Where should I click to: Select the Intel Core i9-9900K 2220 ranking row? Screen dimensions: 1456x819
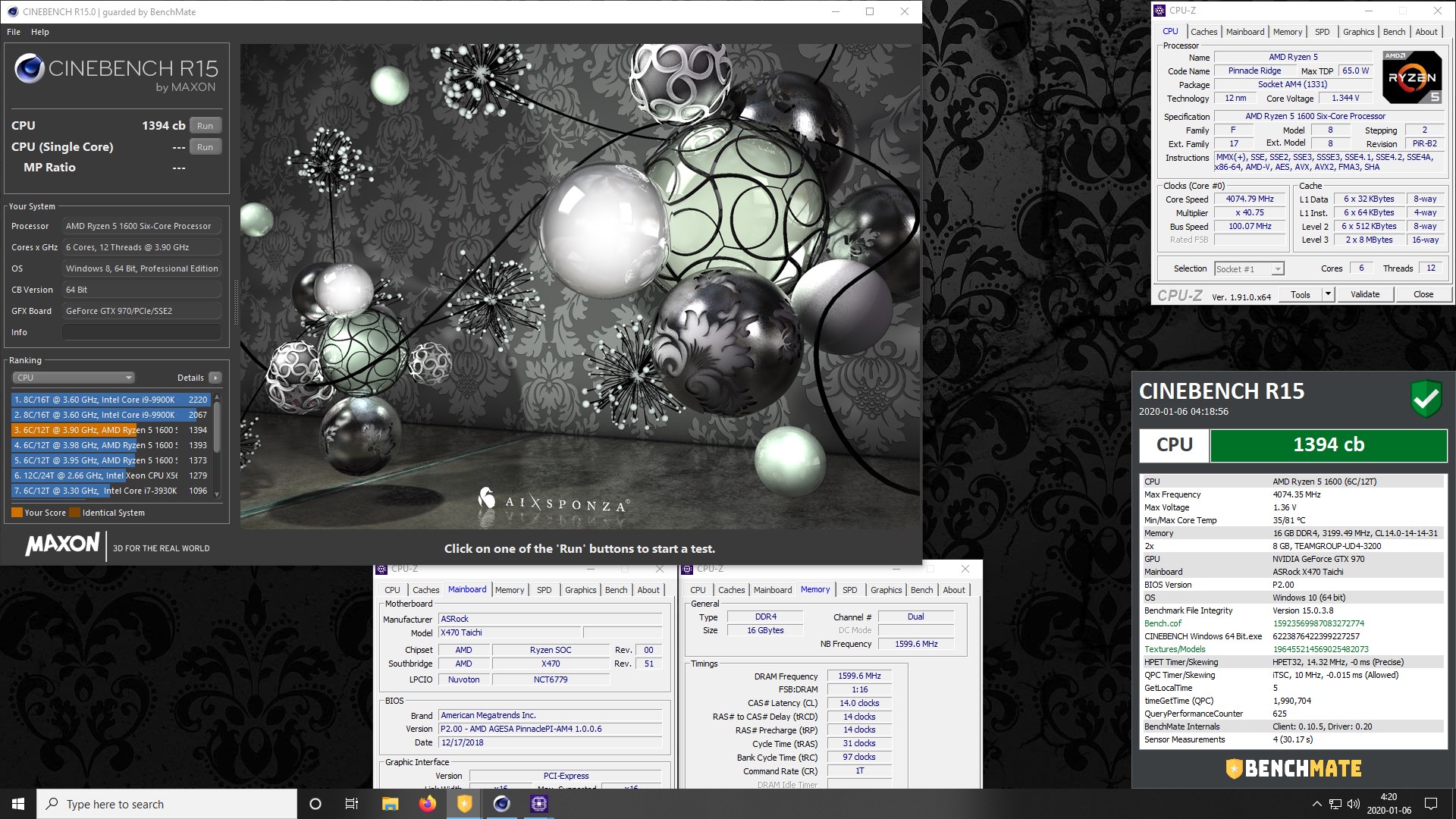111,400
